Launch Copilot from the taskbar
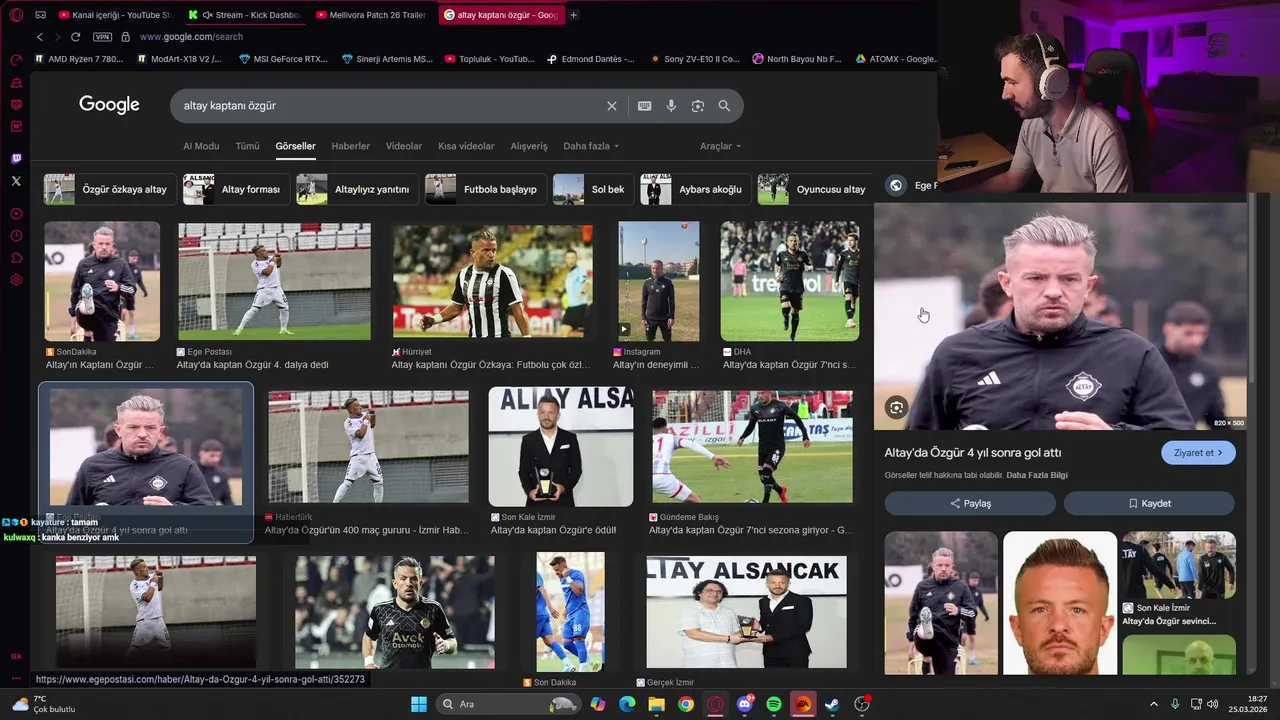This screenshot has width=1280, height=720. click(598, 704)
